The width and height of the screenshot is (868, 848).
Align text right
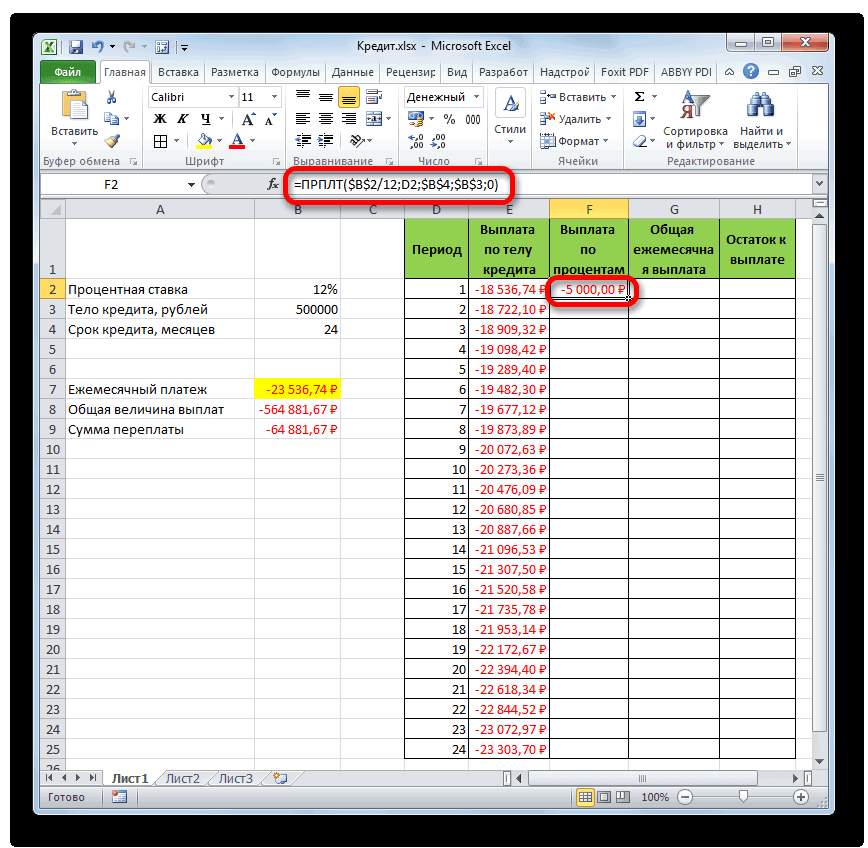click(x=349, y=118)
